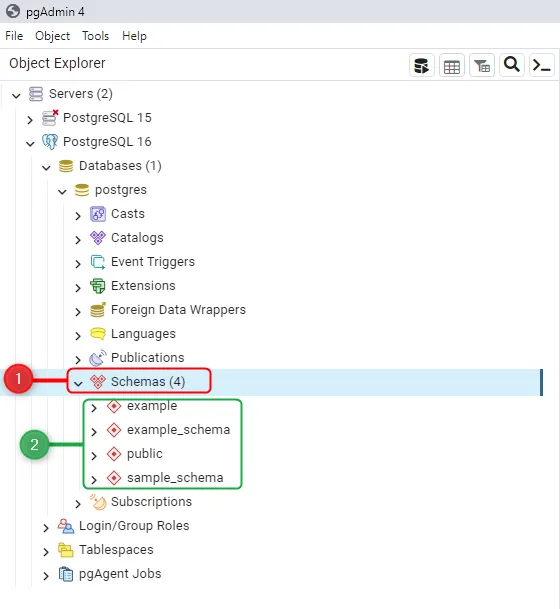Screen dimensions: 560x609
Task: Collapse the Schemas (4) node
Action: (78, 383)
